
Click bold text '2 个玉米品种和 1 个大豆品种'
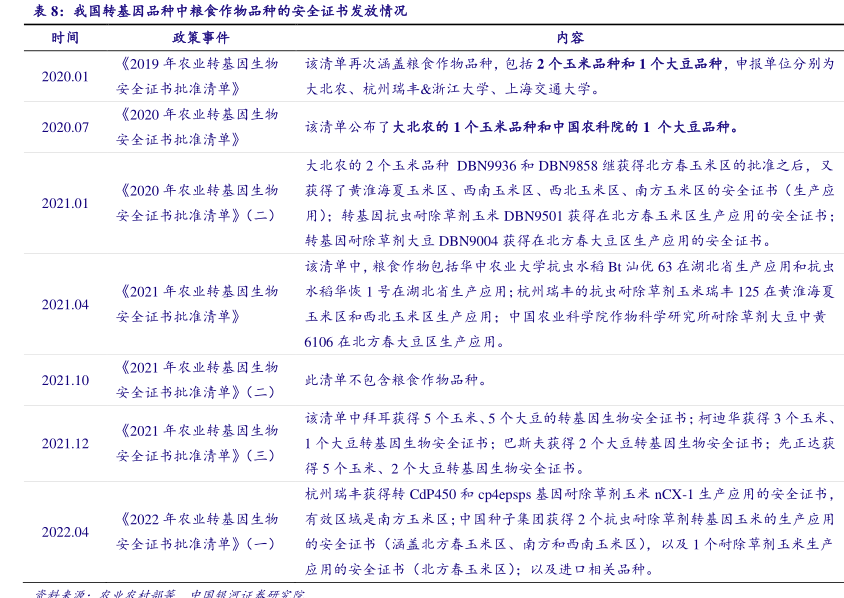(629, 63)
